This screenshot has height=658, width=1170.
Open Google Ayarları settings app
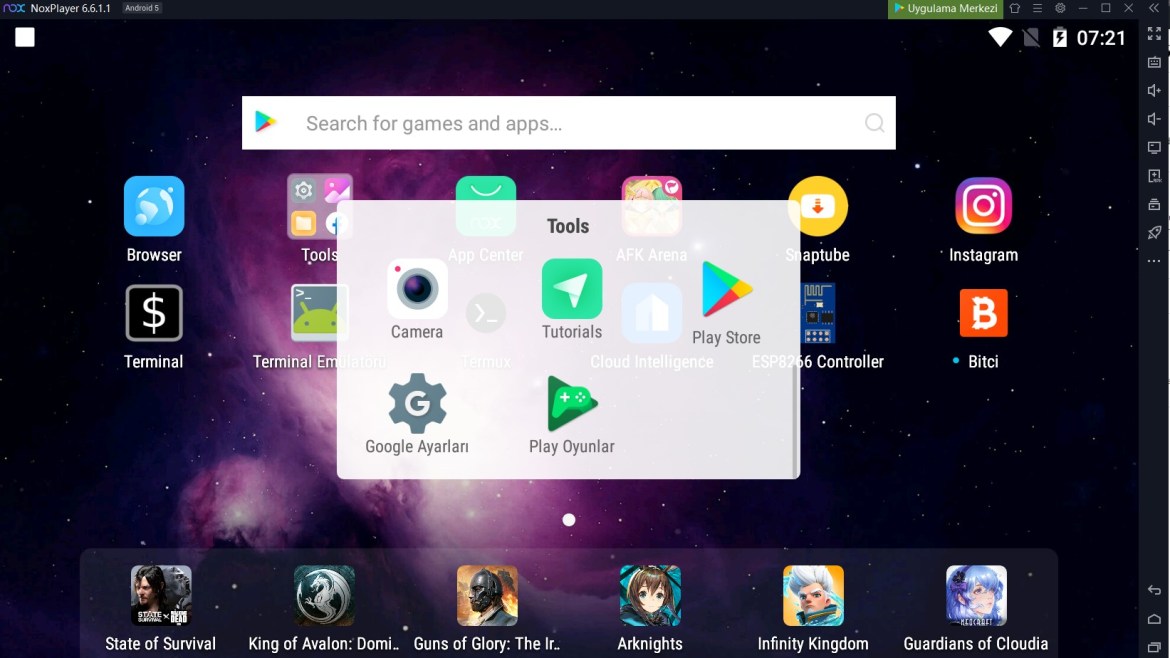(417, 403)
